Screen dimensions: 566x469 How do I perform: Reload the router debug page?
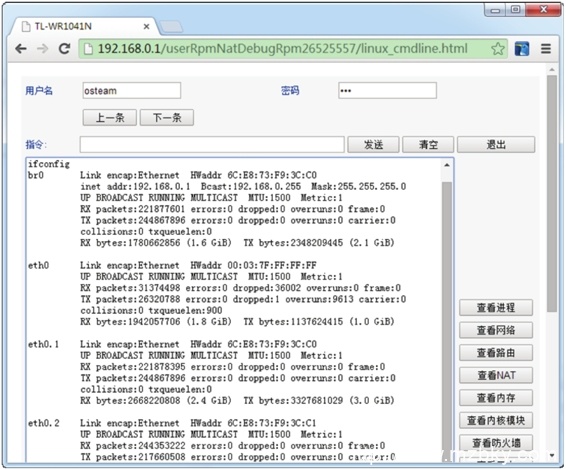[64, 48]
